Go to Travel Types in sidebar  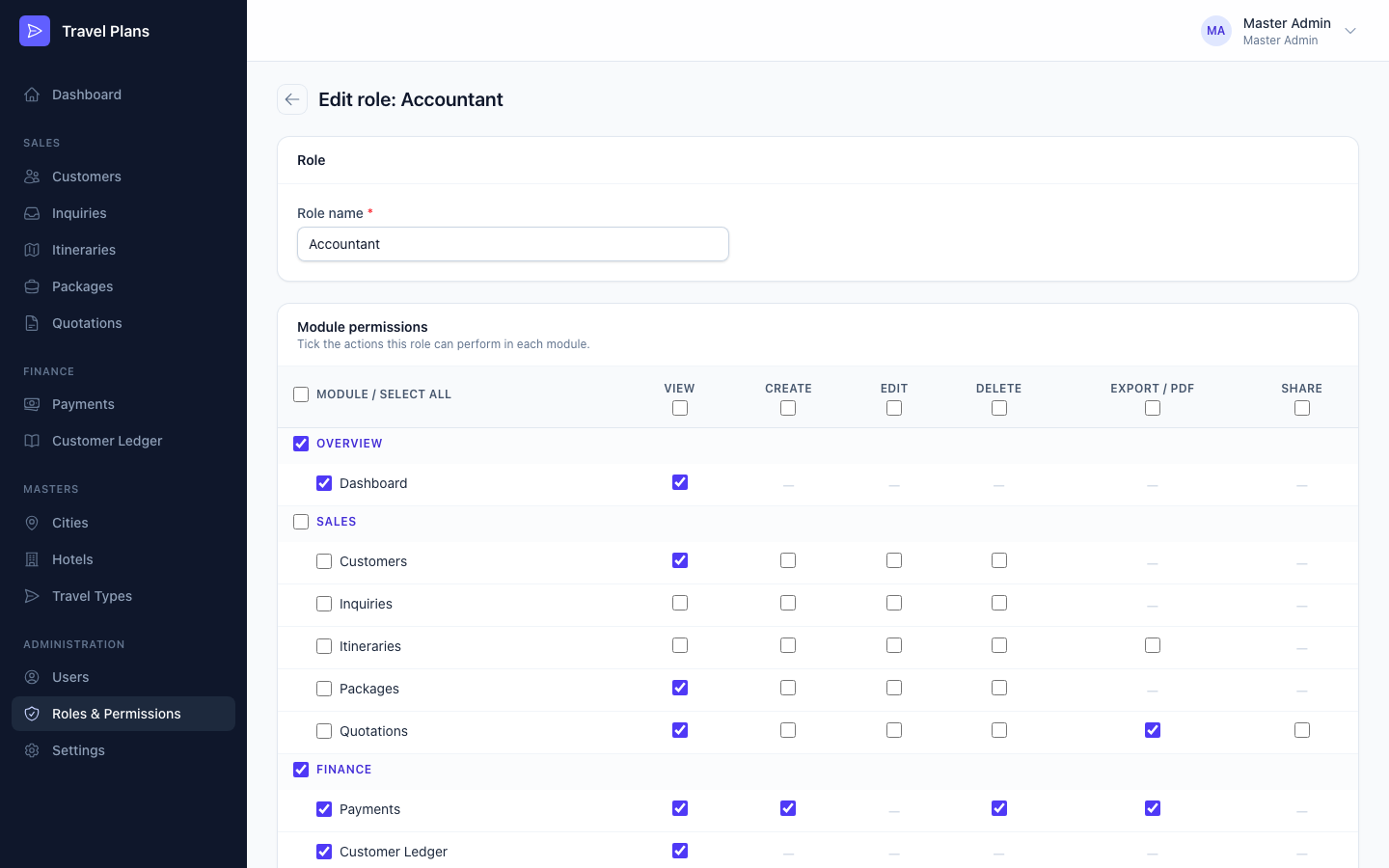[123, 596]
